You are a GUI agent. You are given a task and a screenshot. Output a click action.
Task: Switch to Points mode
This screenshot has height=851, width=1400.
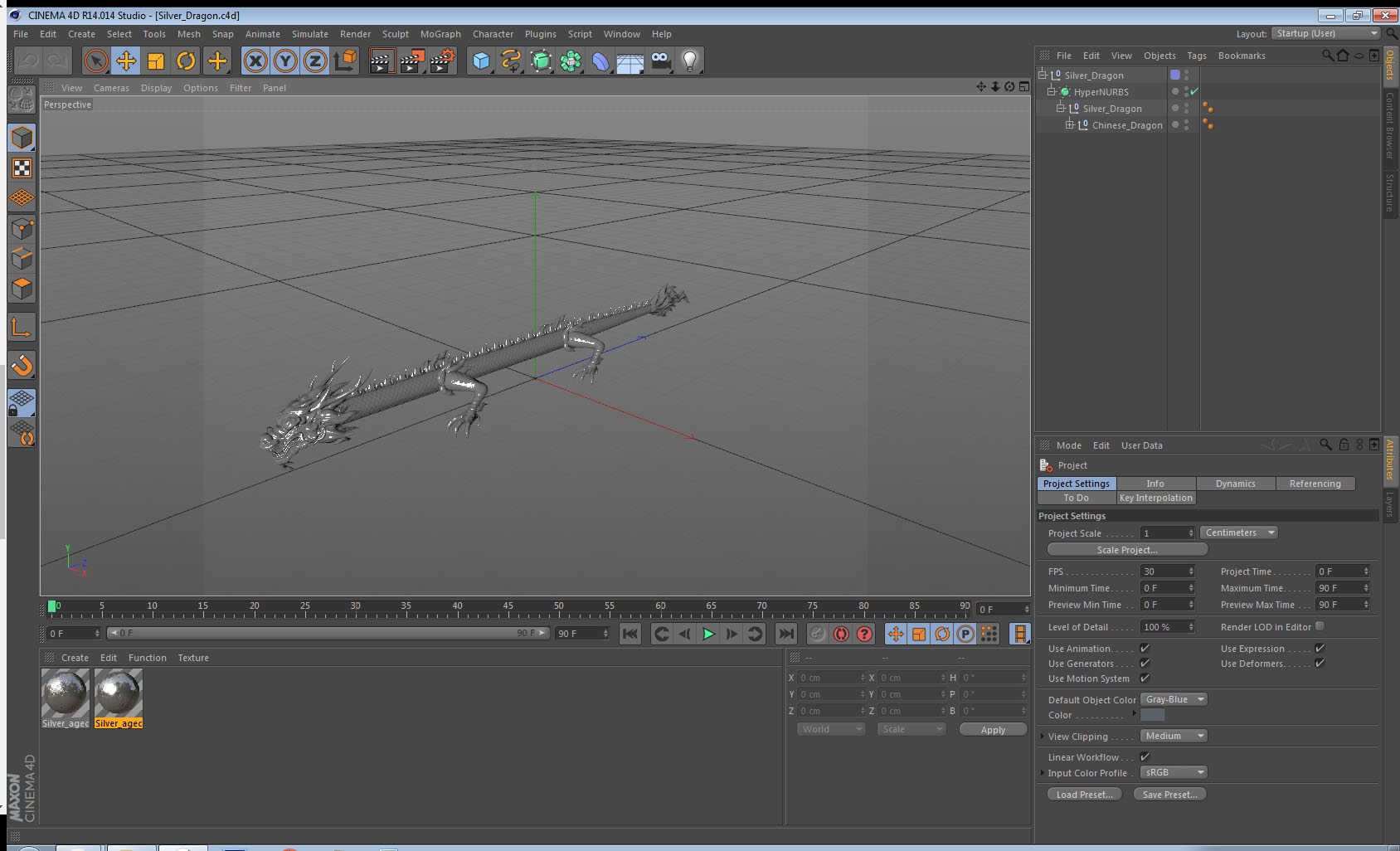pos(22,229)
